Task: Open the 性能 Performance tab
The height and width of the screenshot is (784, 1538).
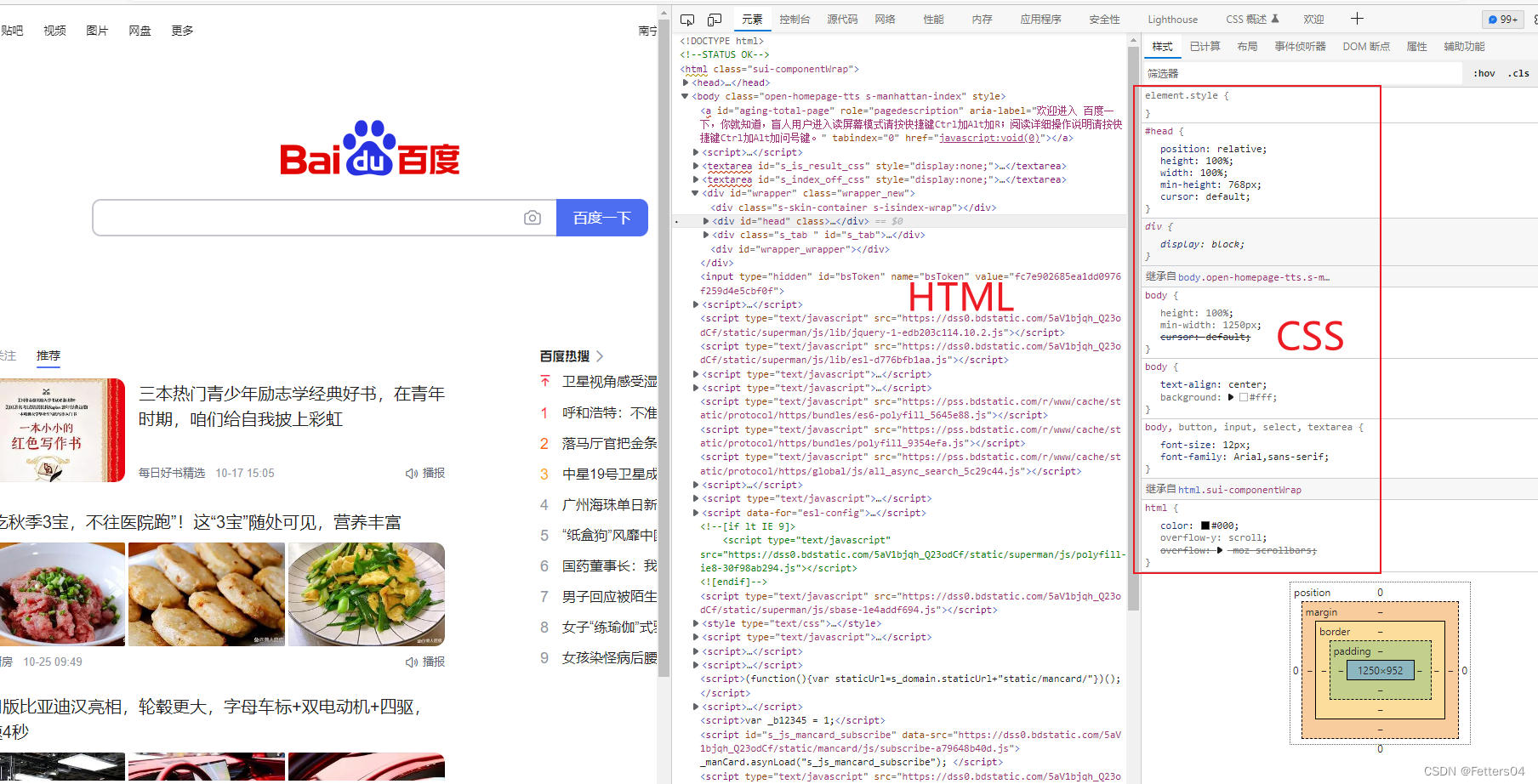Action: tap(933, 19)
